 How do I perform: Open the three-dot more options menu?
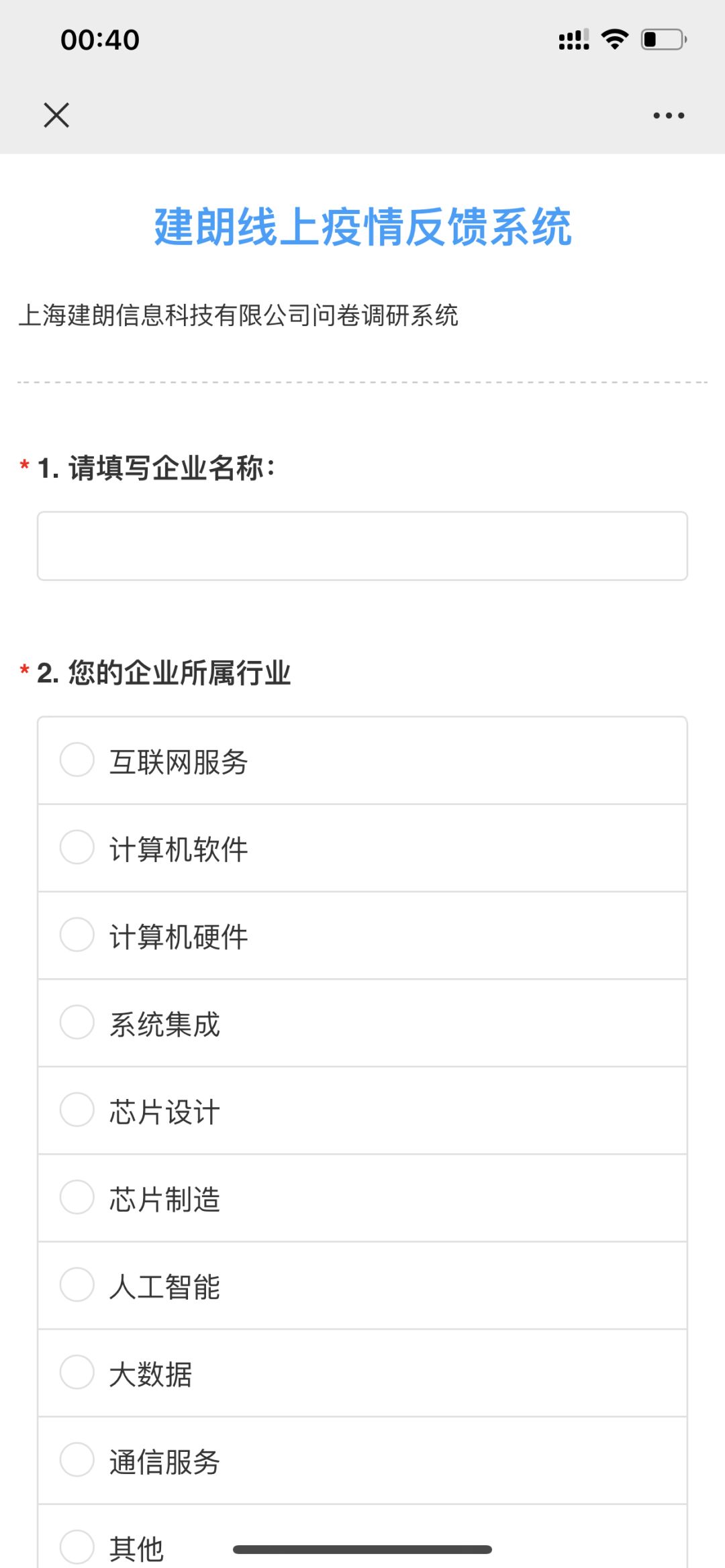(x=669, y=115)
